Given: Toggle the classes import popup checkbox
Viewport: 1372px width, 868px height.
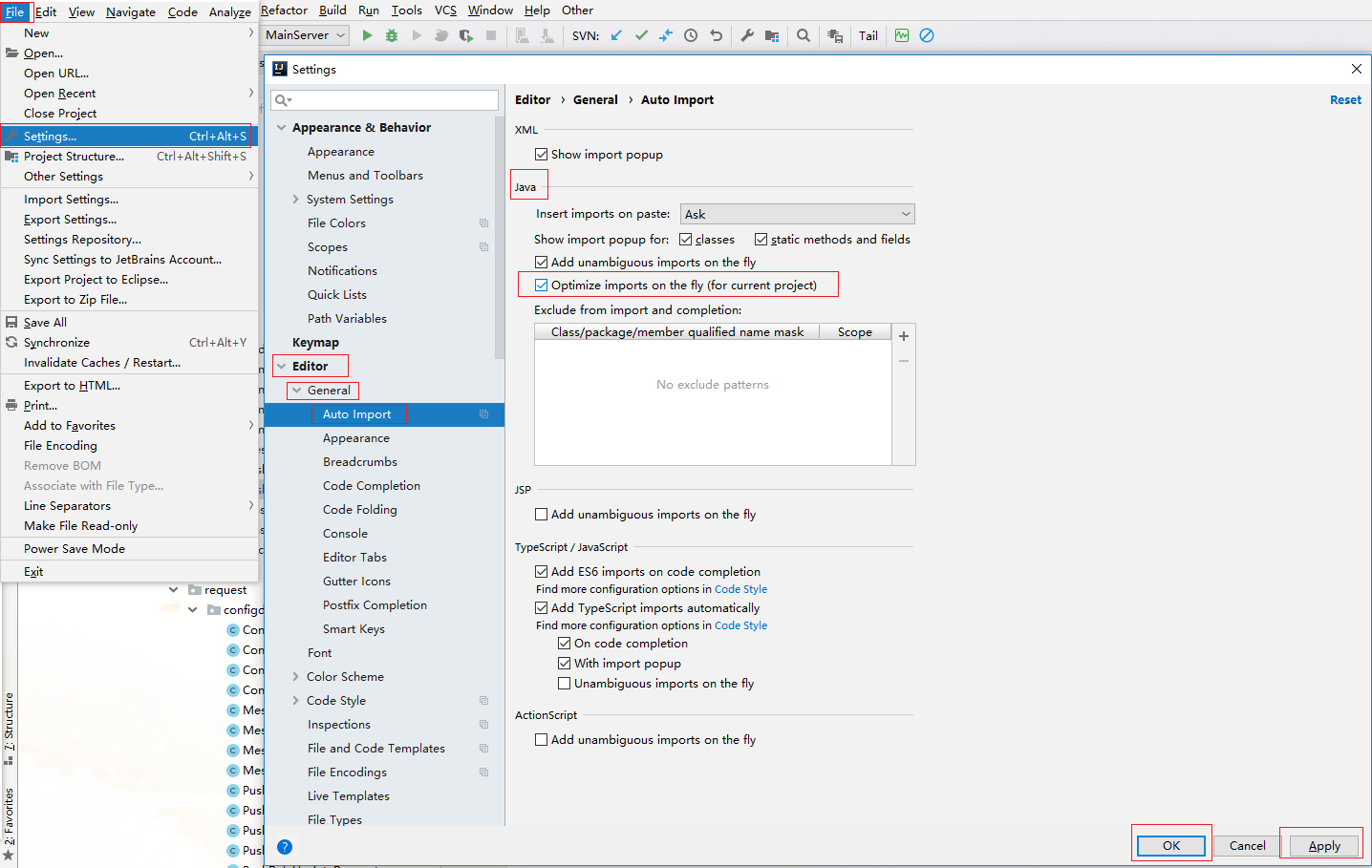Looking at the screenshot, I should [x=686, y=240].
